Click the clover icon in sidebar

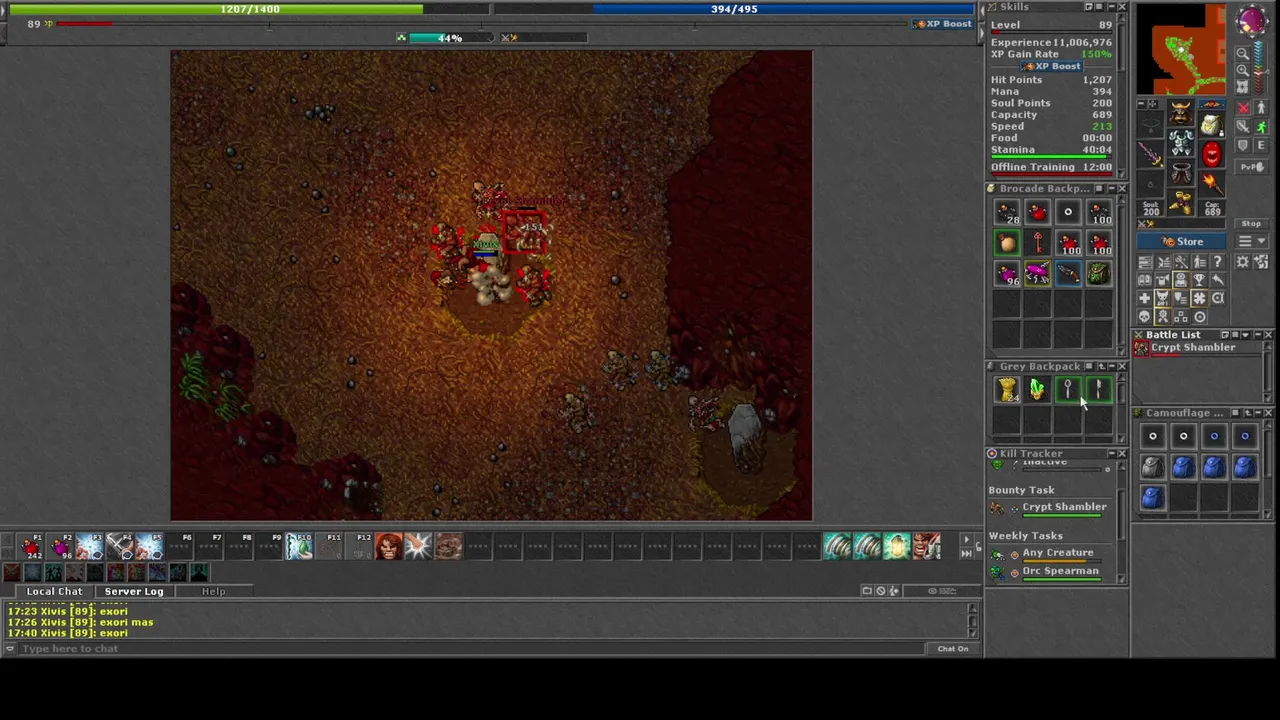pos(1199,297)
